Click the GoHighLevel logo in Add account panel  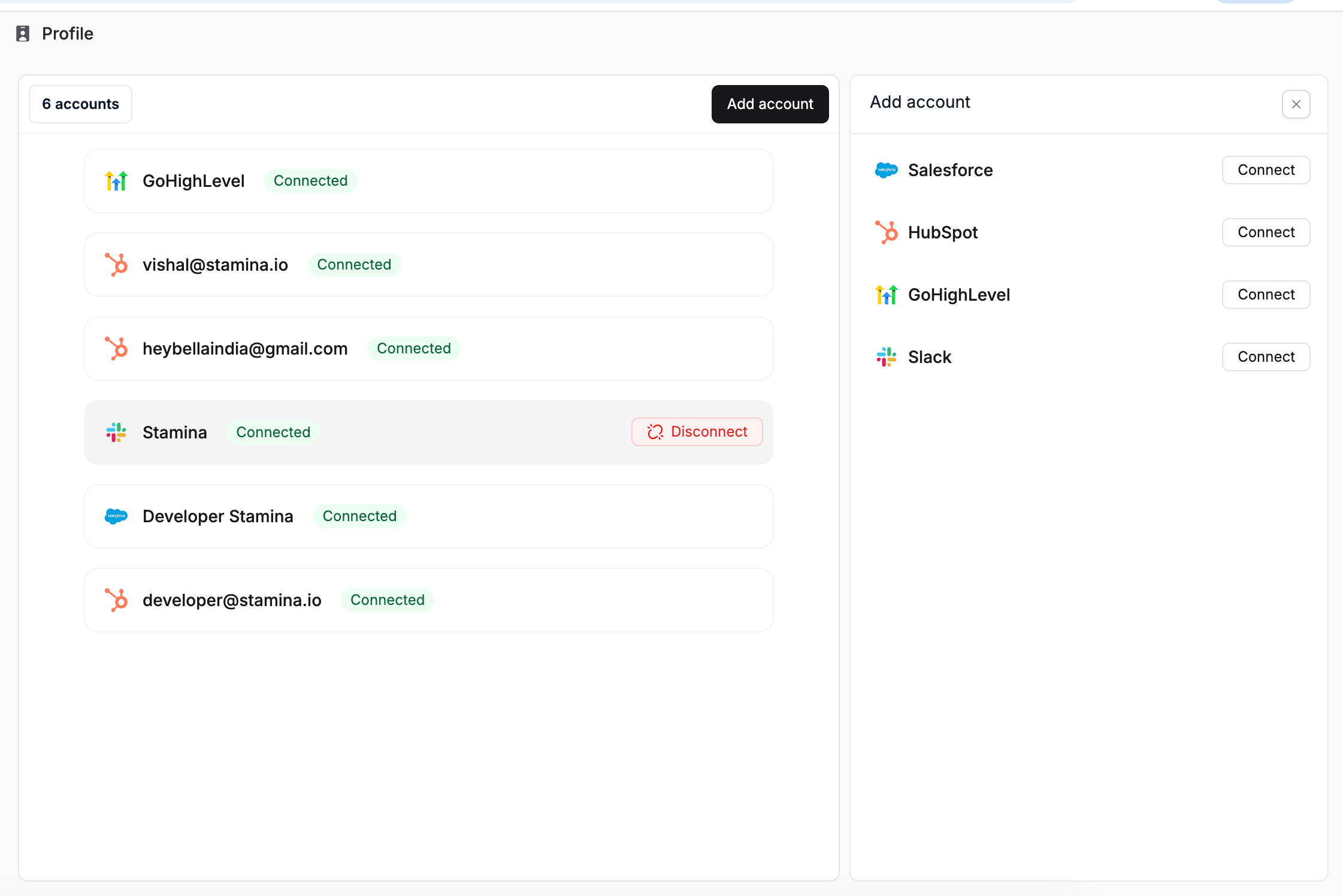pos(887,295)
